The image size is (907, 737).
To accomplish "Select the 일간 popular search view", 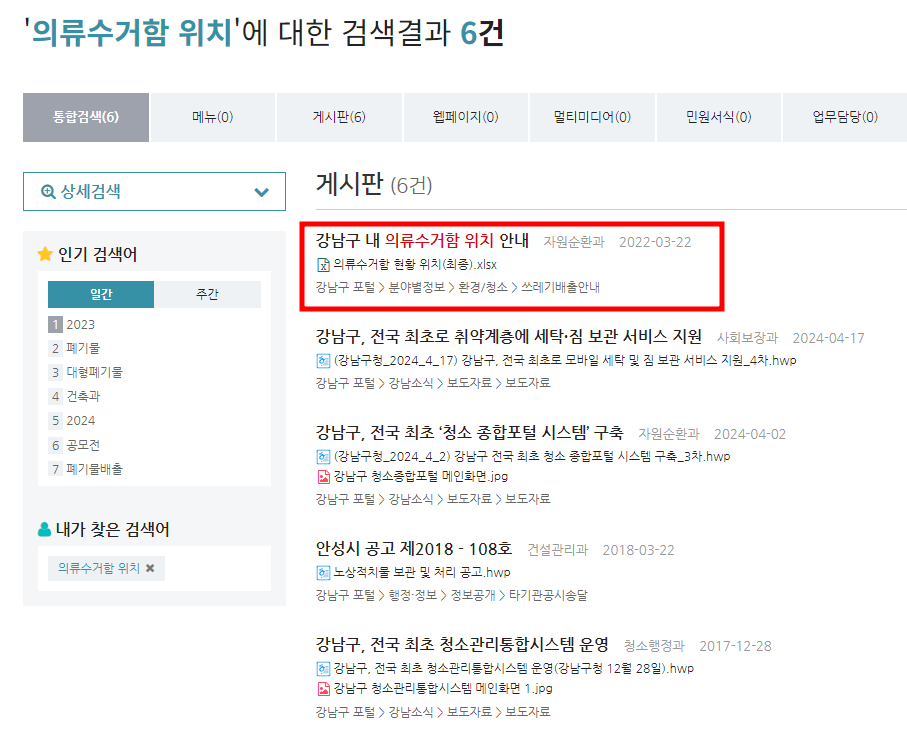I will [x=101, y=294].
